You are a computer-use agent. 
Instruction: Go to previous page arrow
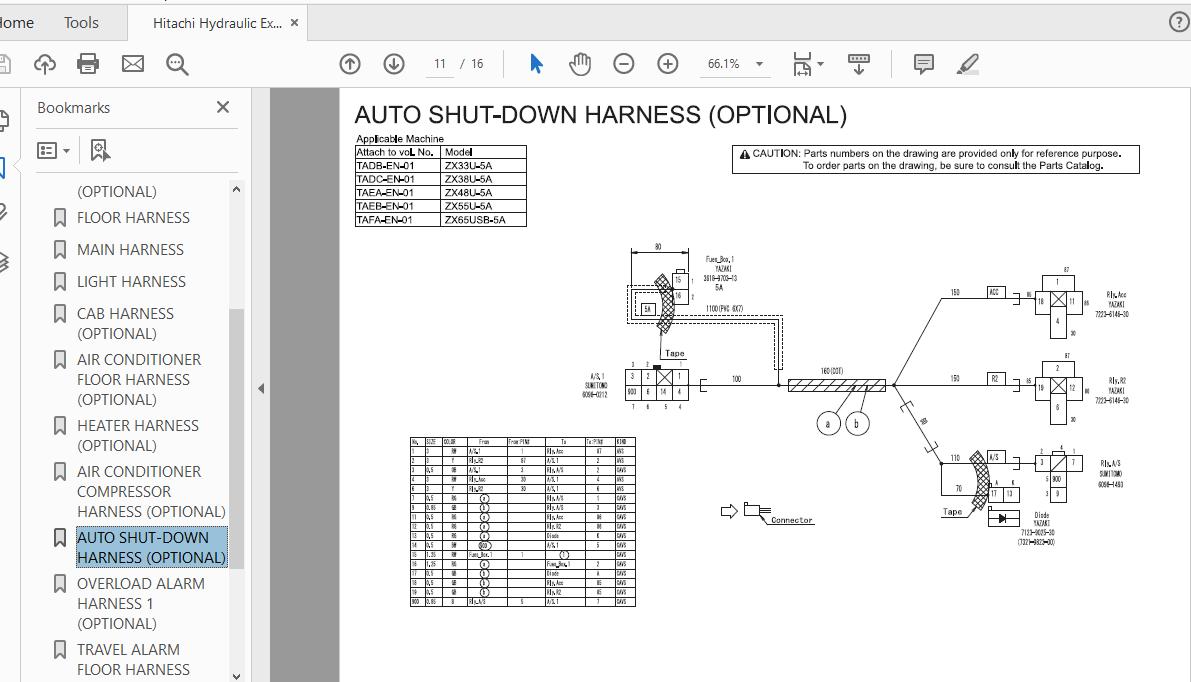(x=350, y=64)
